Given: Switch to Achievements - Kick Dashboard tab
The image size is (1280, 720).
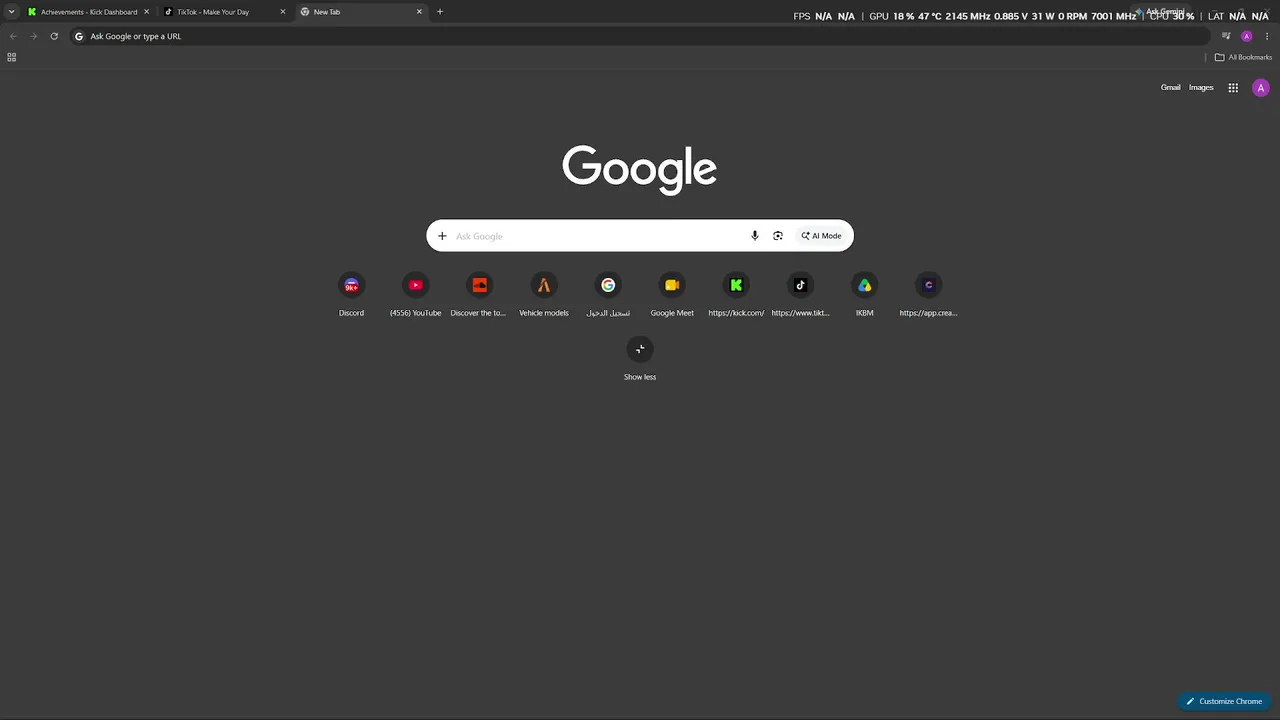Looking at the screenshot, I should coord(89,12).
